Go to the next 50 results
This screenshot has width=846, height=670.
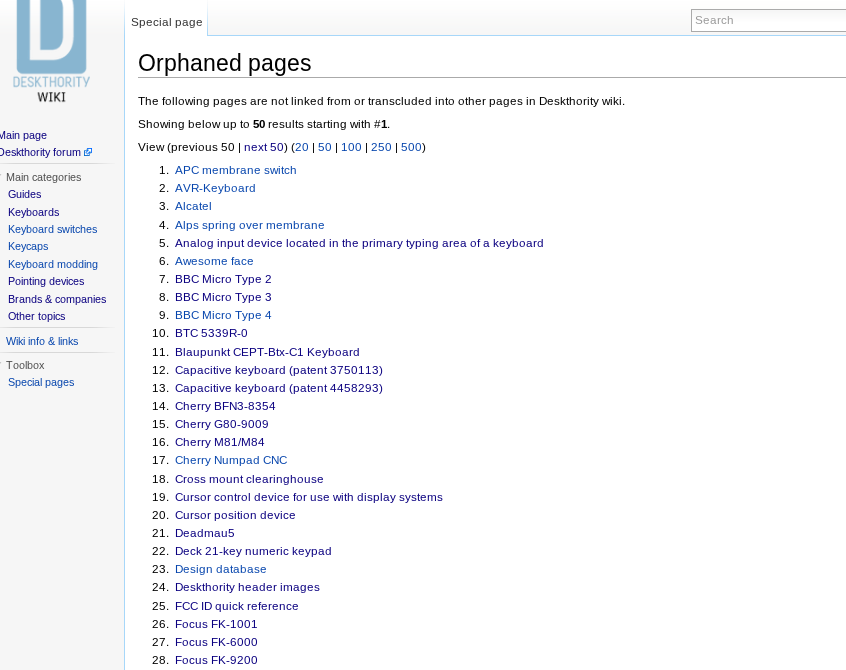[x=264, y=147]
